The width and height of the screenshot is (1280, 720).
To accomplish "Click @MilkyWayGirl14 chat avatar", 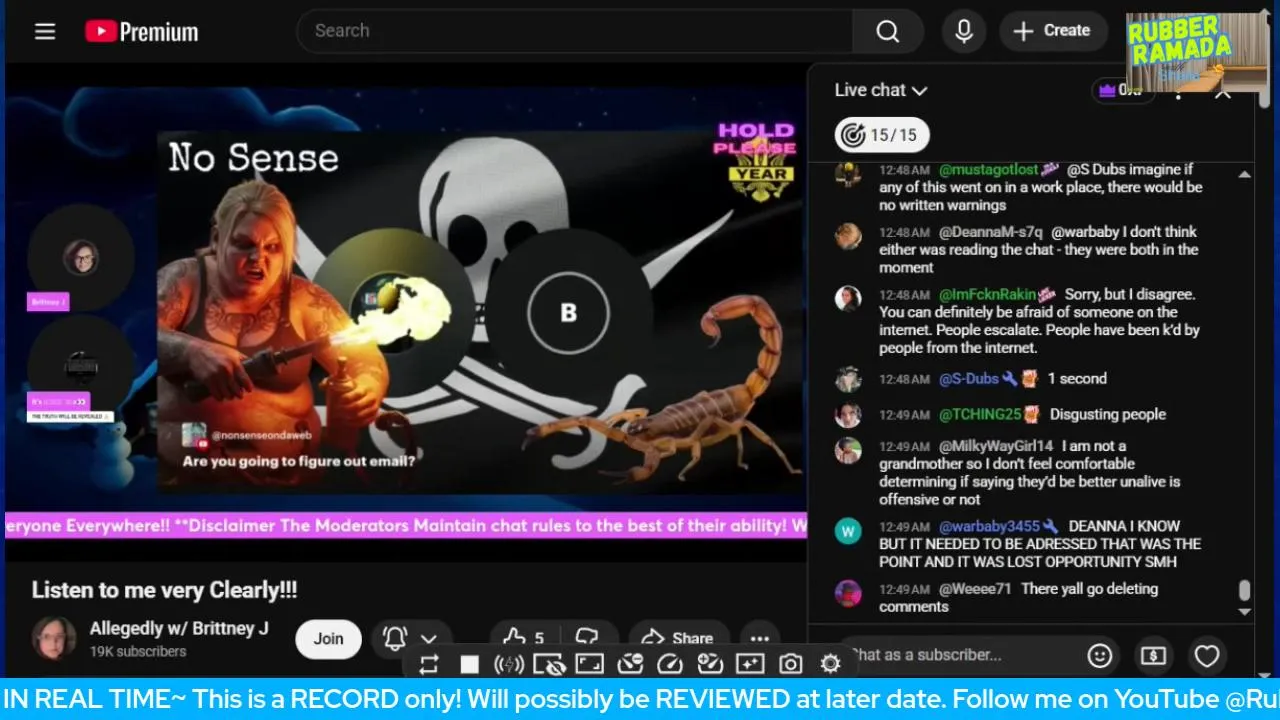I will 848,450.
